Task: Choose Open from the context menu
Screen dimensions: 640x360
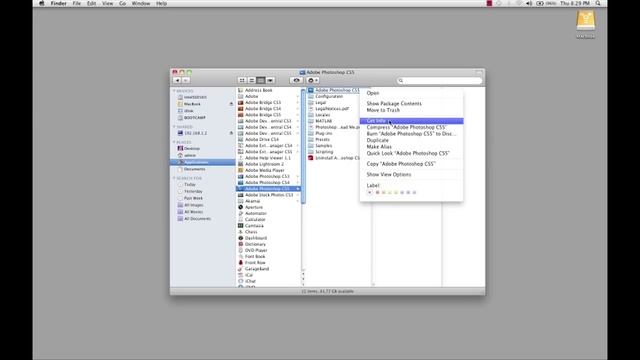Action: (x=411, y=93)
